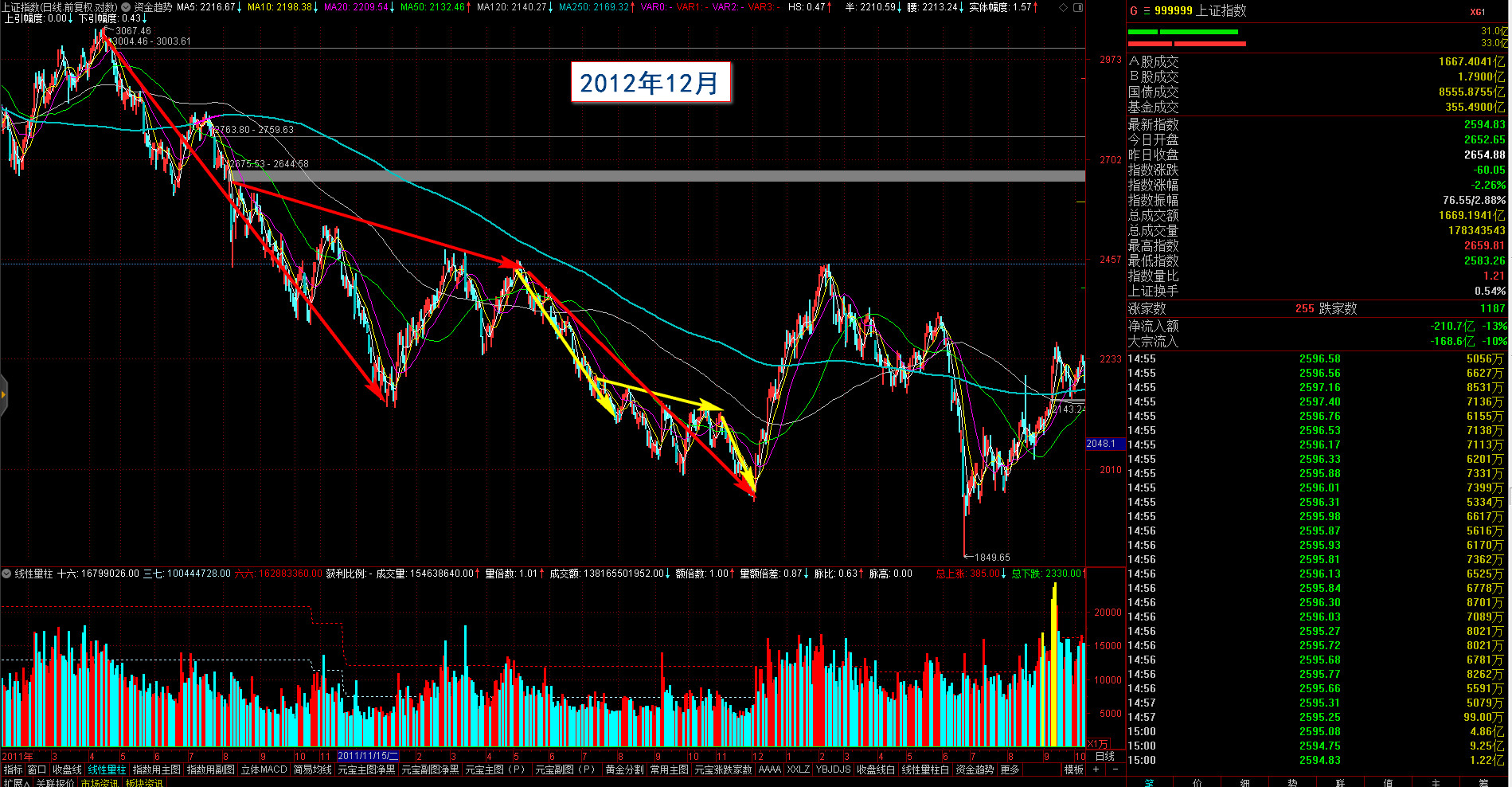Select the 窗口 tab
Image resolution: width=1512 pixels, height=787 pixels.
37,769
